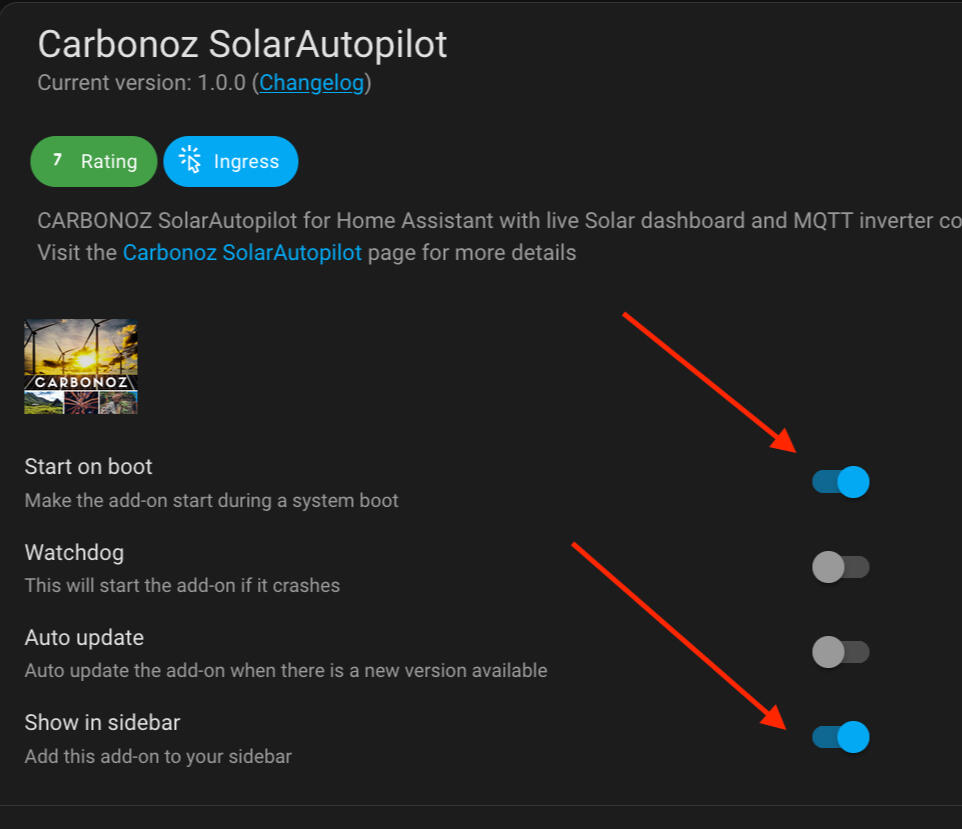
Task: Click the Auto update label
Action: 84,637
